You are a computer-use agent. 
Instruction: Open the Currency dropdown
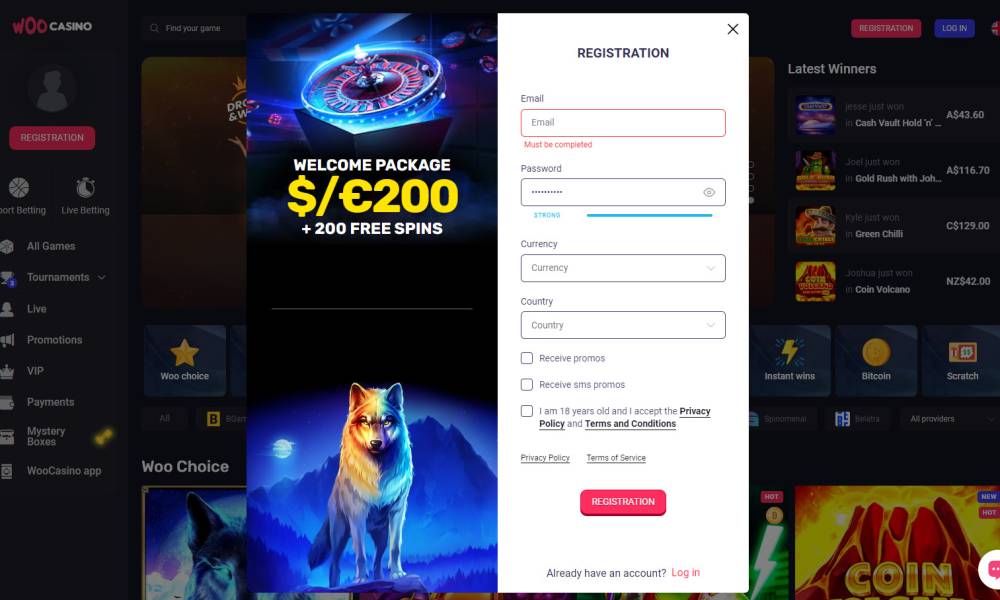[x=623, y=268]
